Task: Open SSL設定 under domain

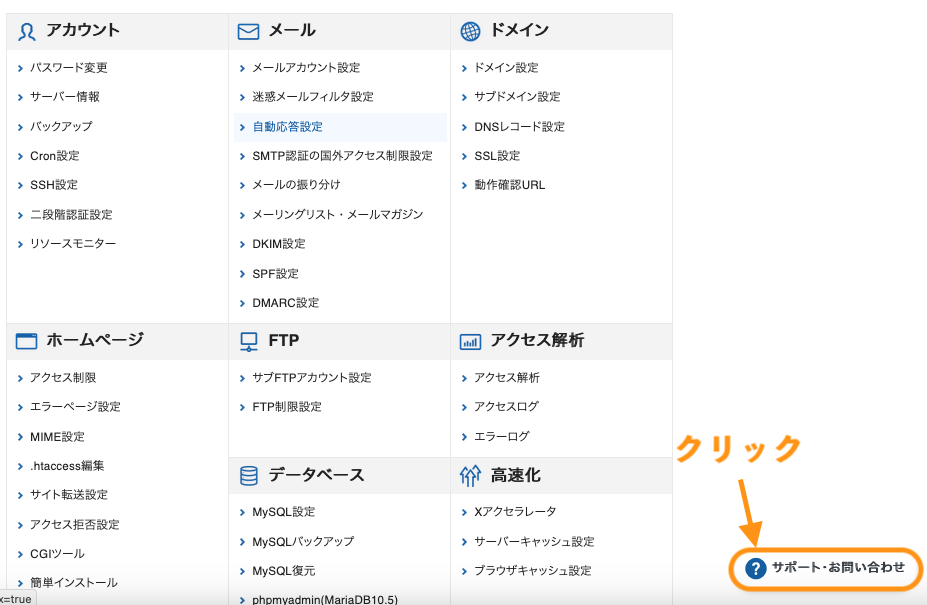Action: (497, 156)
